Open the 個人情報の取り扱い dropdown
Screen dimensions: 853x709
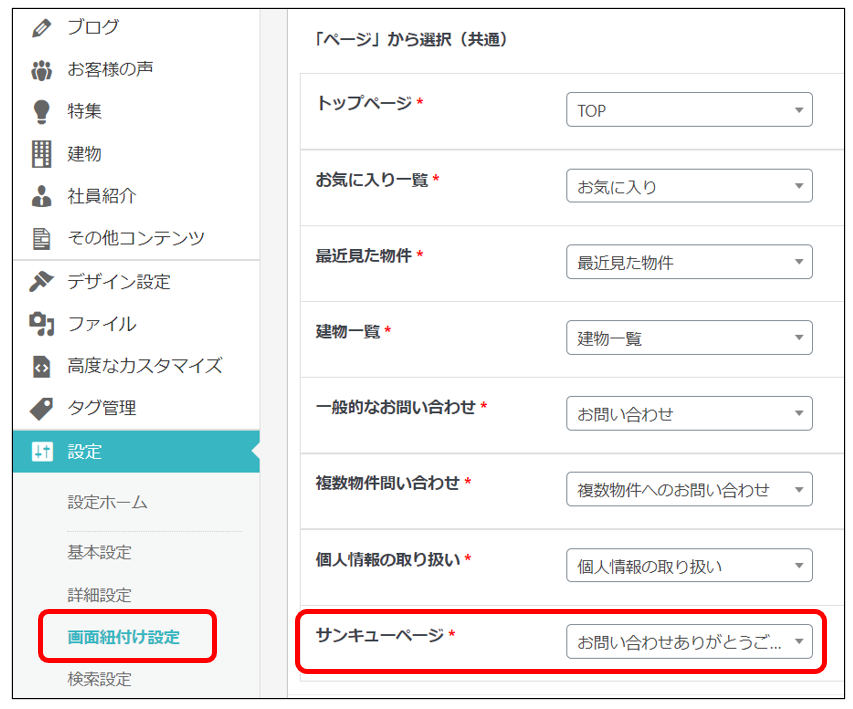click(689, 566)
